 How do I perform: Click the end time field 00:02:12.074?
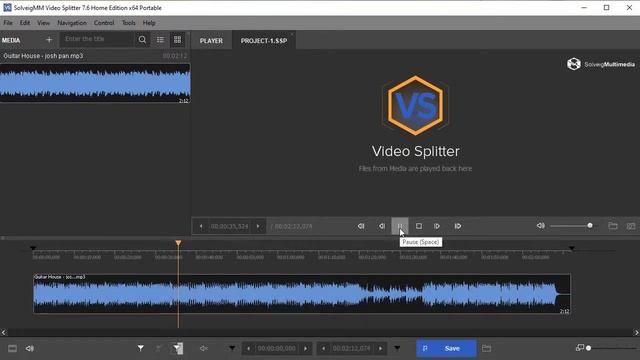click(x=351, y=348)
